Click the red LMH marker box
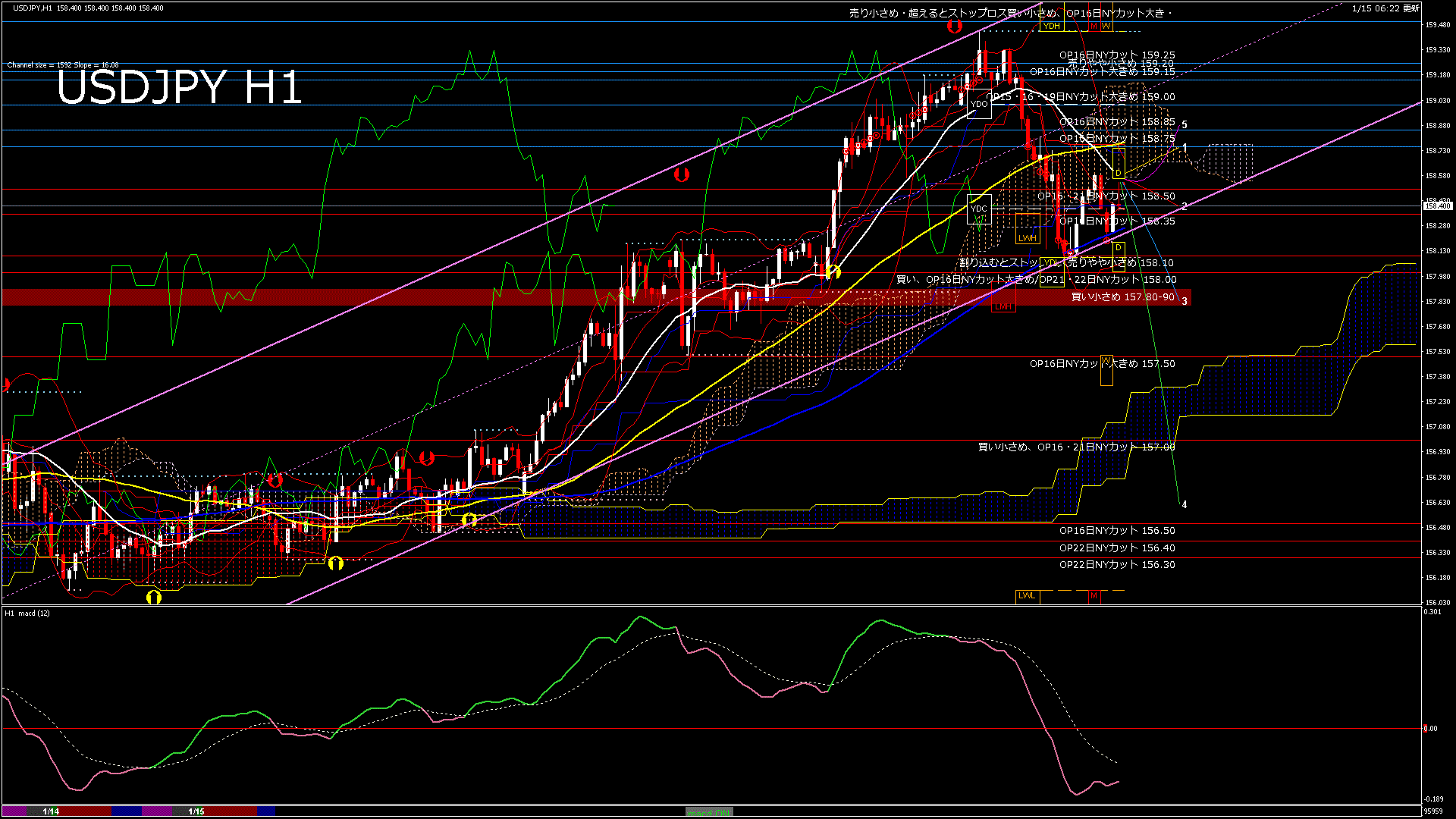Image resolution: width=1456 pixels, height=819 pixels. coord(1003,306)
